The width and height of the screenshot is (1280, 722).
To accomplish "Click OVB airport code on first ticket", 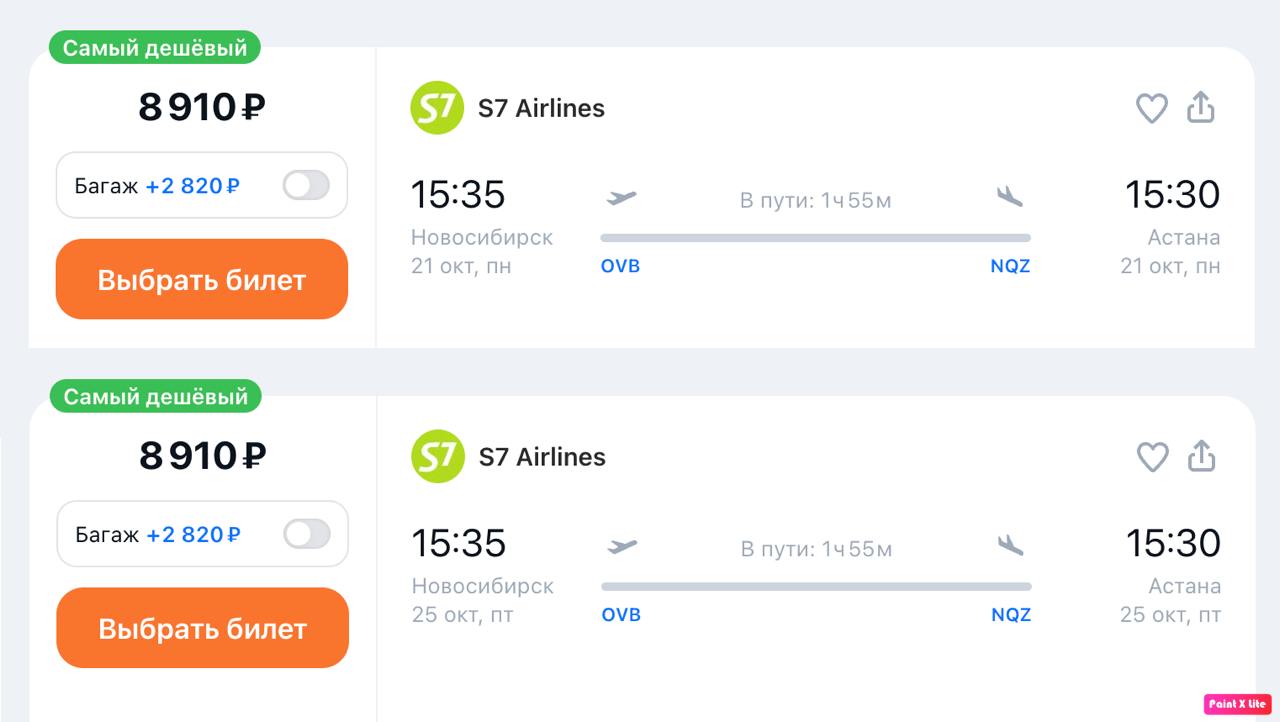I will (x=620, y=266).
